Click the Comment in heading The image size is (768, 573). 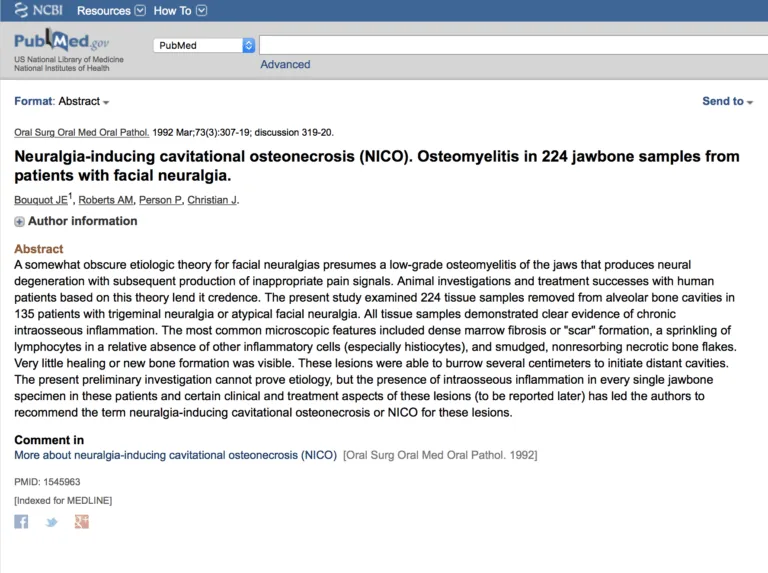coord(49,440)
